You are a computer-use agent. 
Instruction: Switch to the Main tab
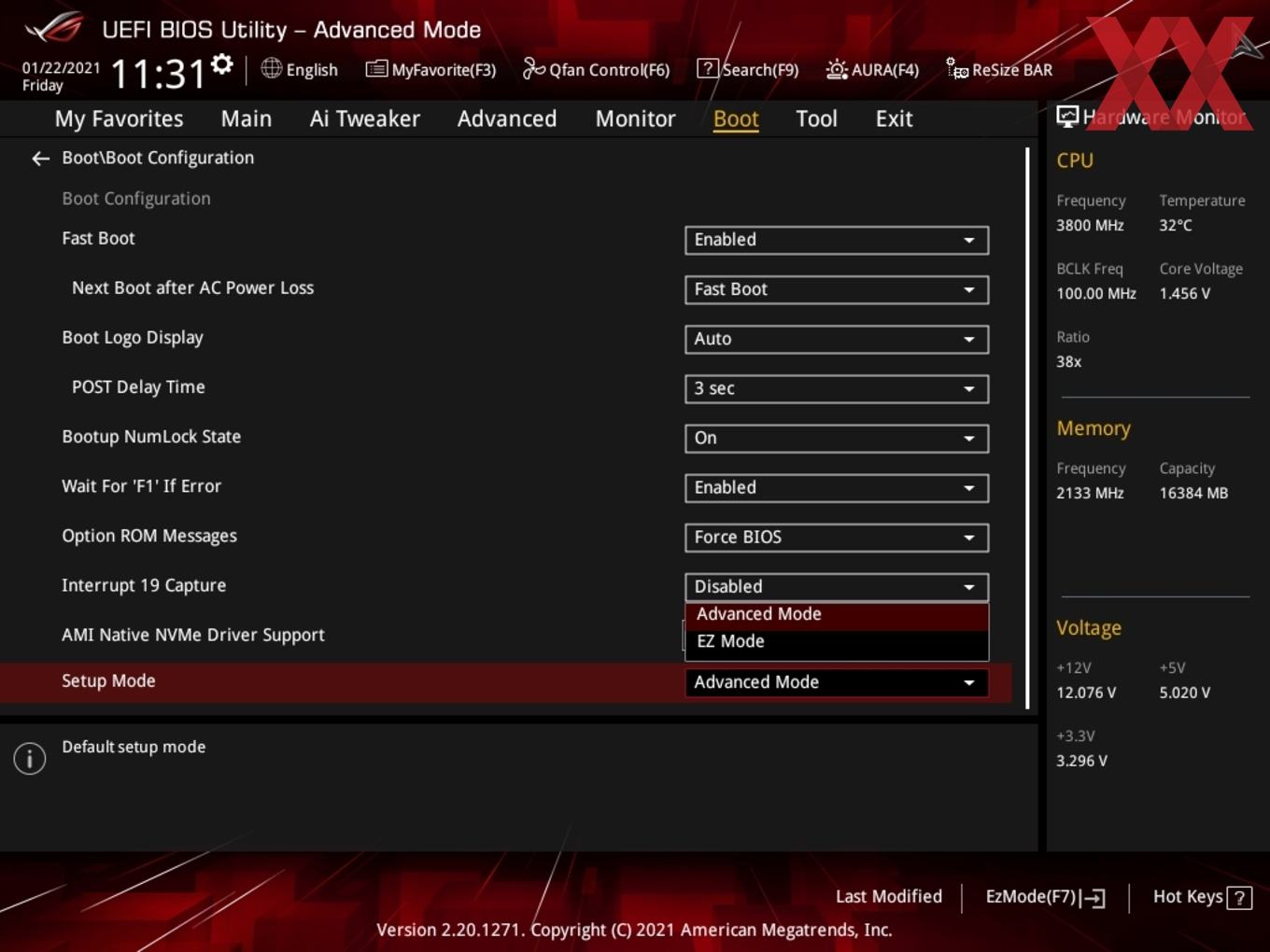pyautogui.click(x=247, y=119)
